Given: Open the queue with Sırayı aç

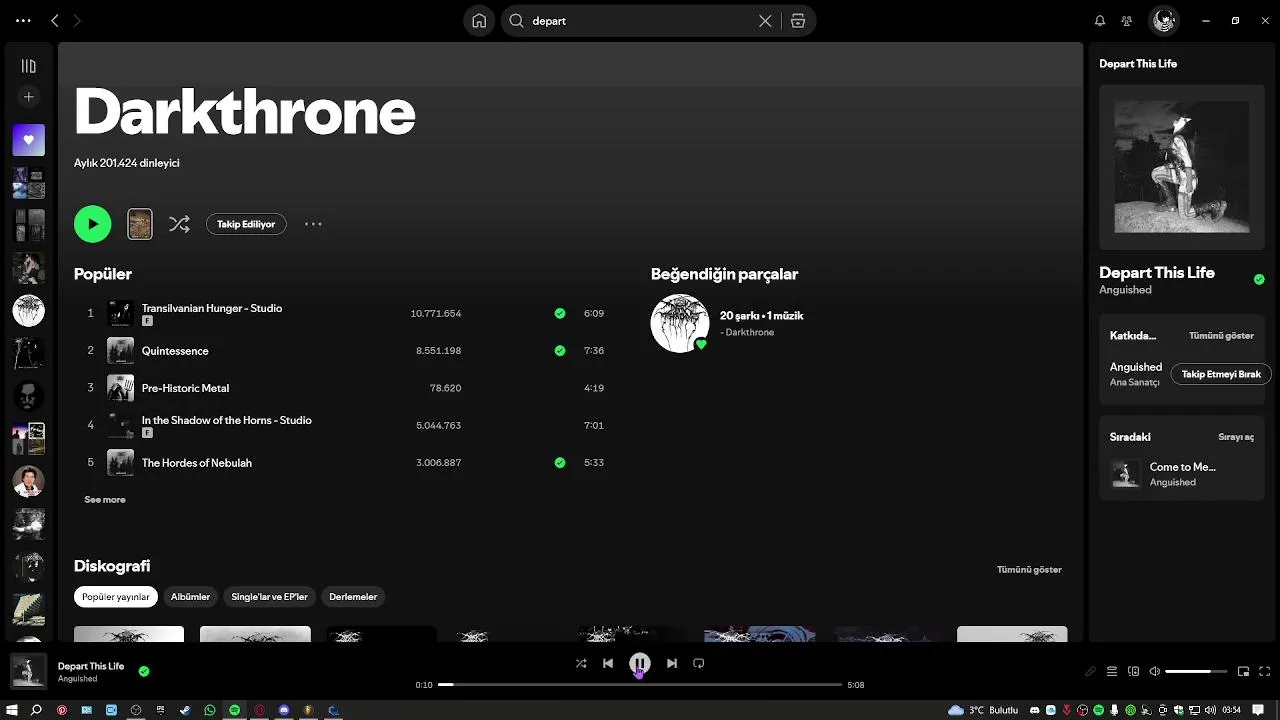Looking at the screenshot, I should pos(1236,437).
